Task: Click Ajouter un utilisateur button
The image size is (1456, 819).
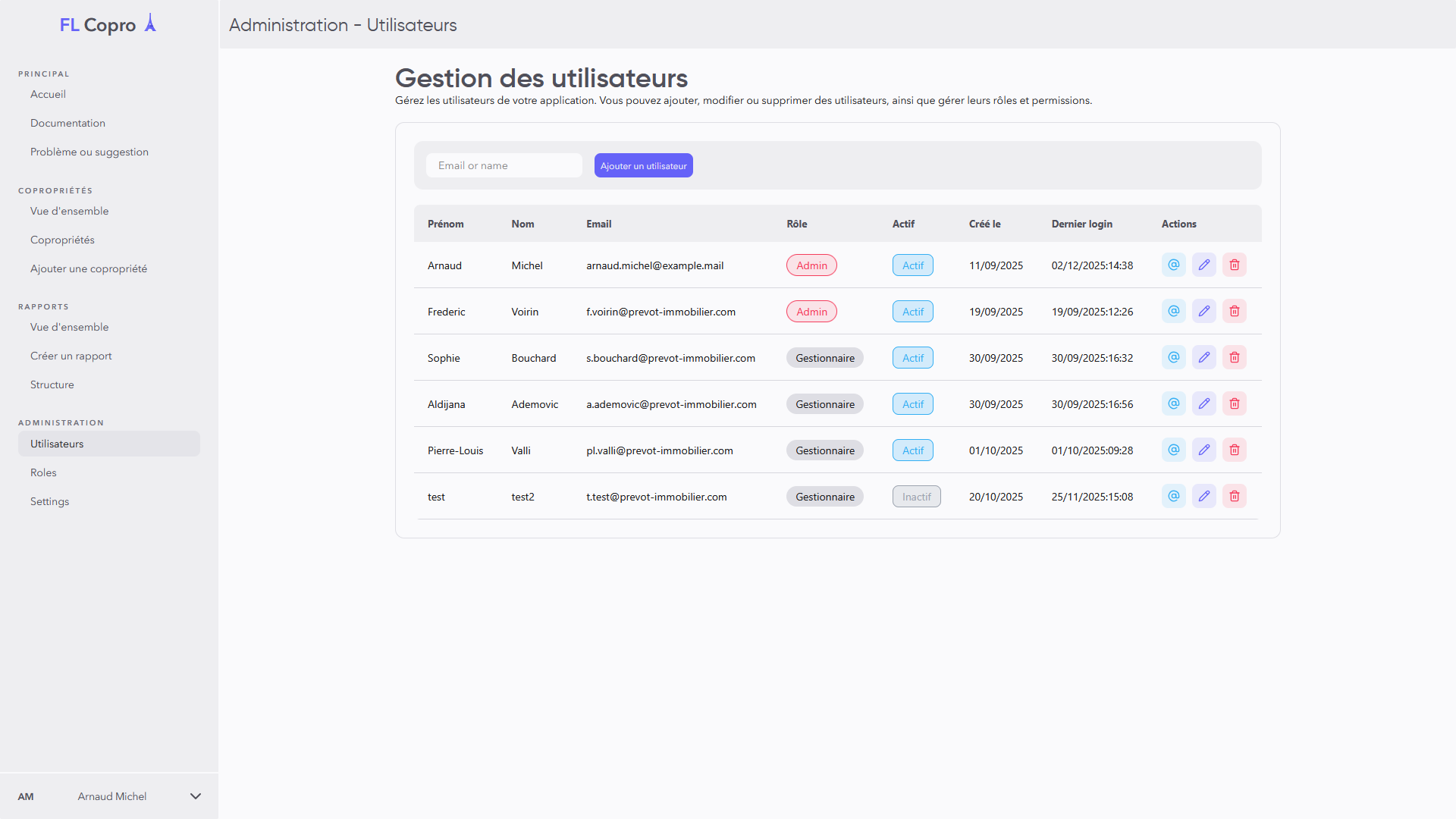Action: point(643,165)
